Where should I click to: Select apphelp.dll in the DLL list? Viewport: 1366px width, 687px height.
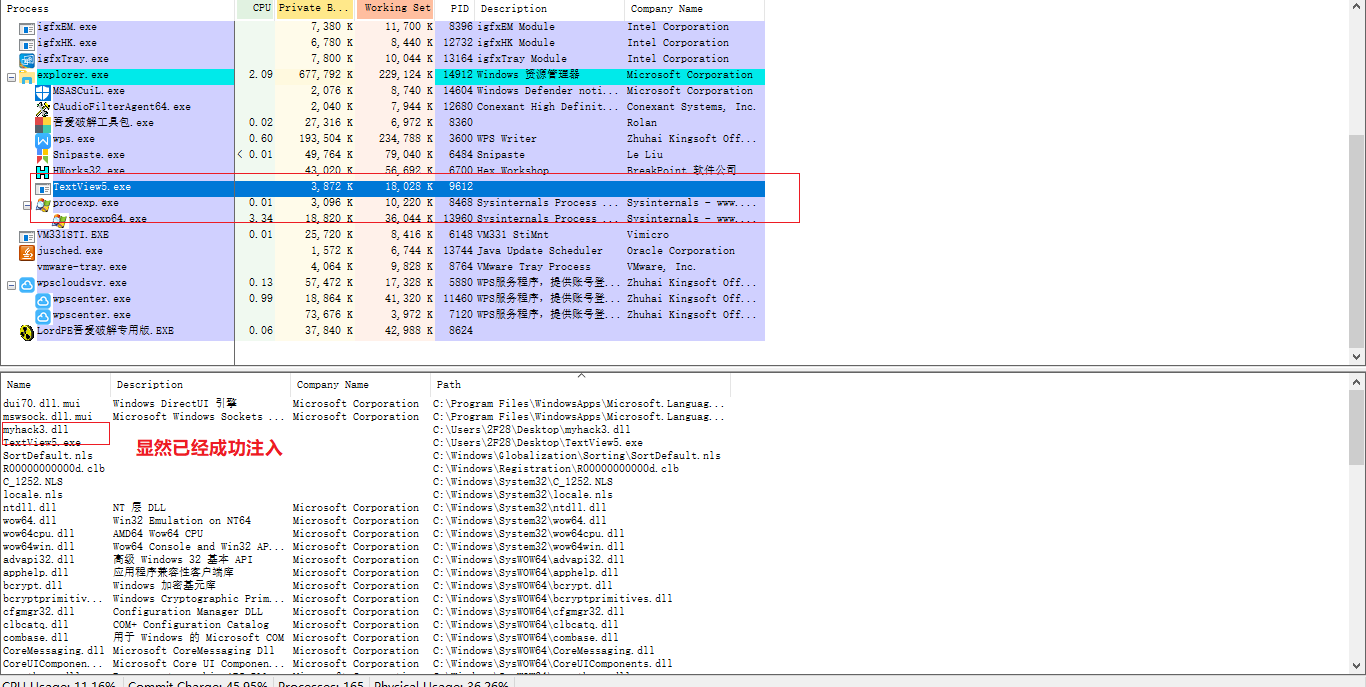pos(36,573)
